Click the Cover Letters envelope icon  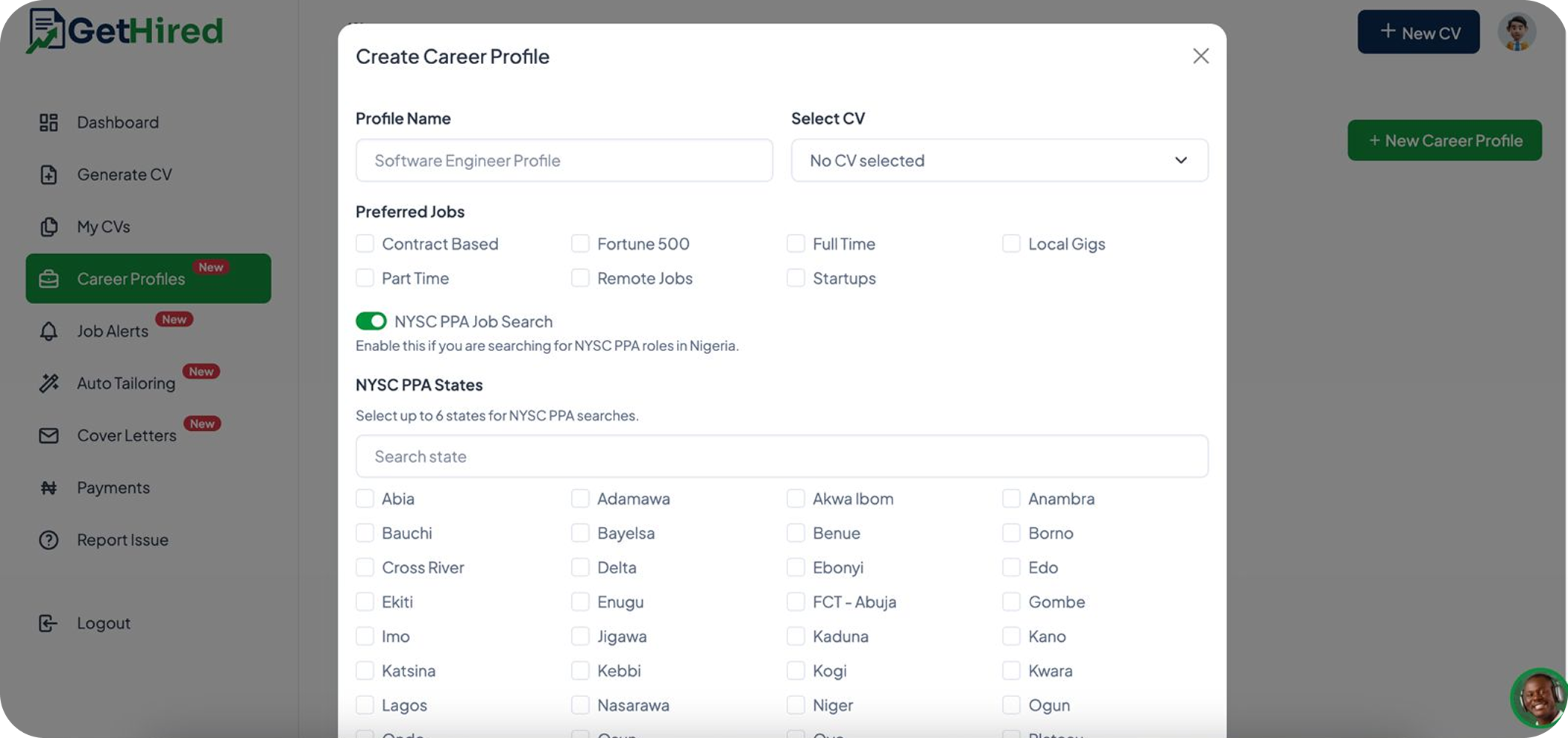(49, 435)
